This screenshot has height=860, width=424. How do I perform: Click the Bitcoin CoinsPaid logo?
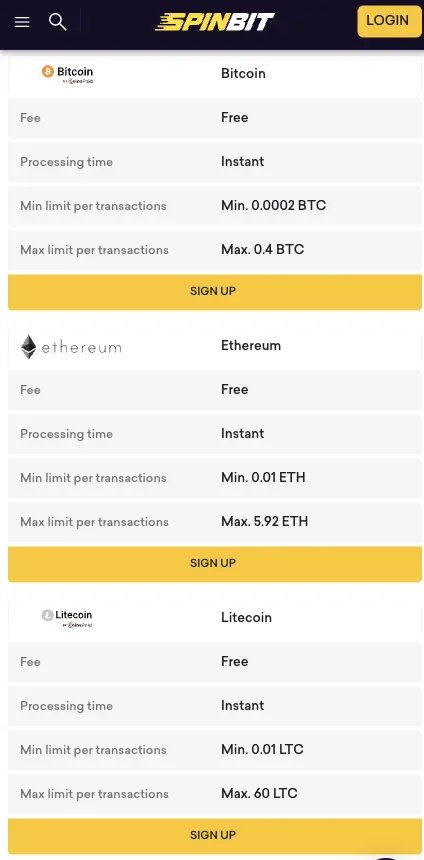(x=67, y=74)
